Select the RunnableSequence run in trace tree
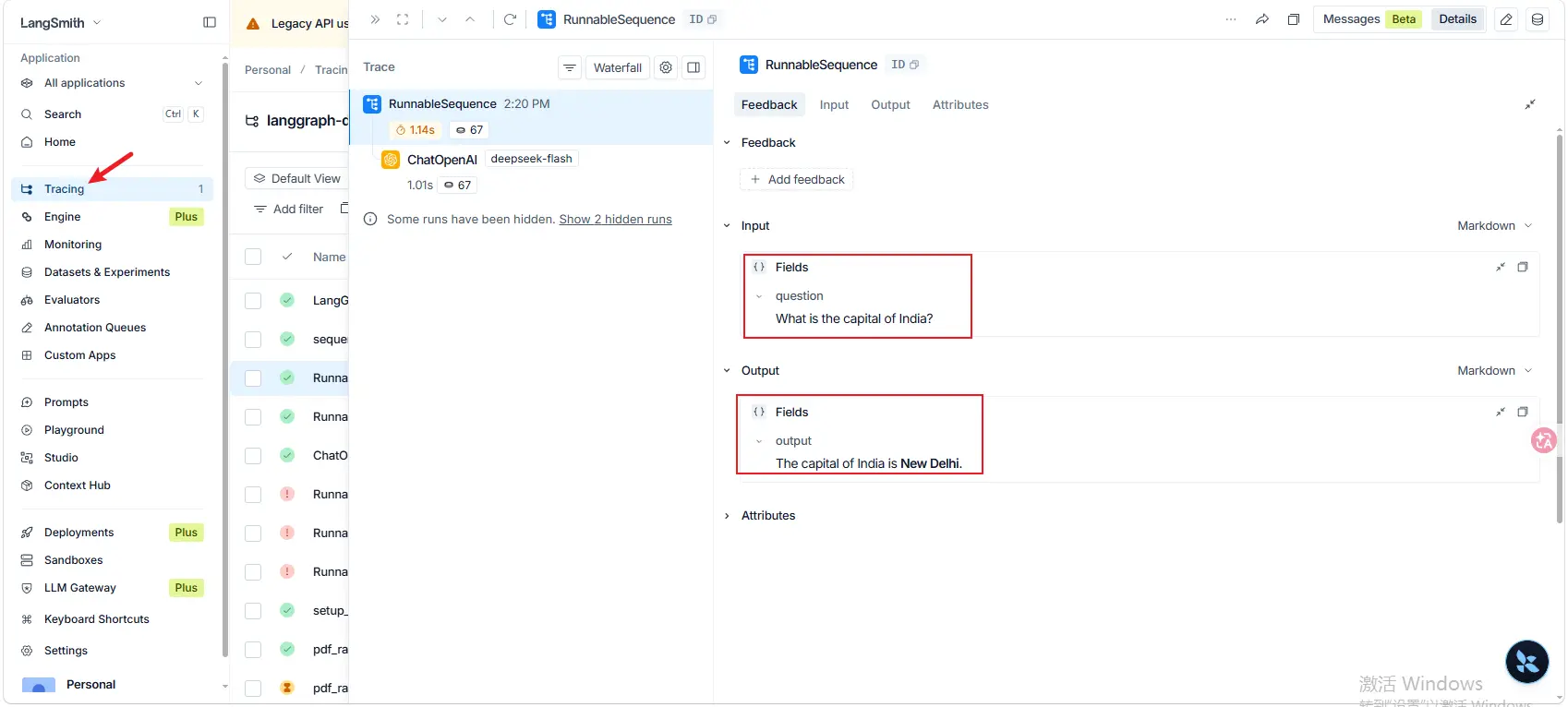The image size is (1568, 707). (x=531, y=117)
